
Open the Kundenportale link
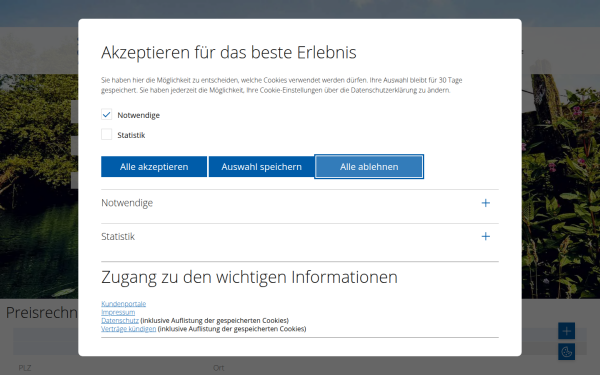[123, 303]
